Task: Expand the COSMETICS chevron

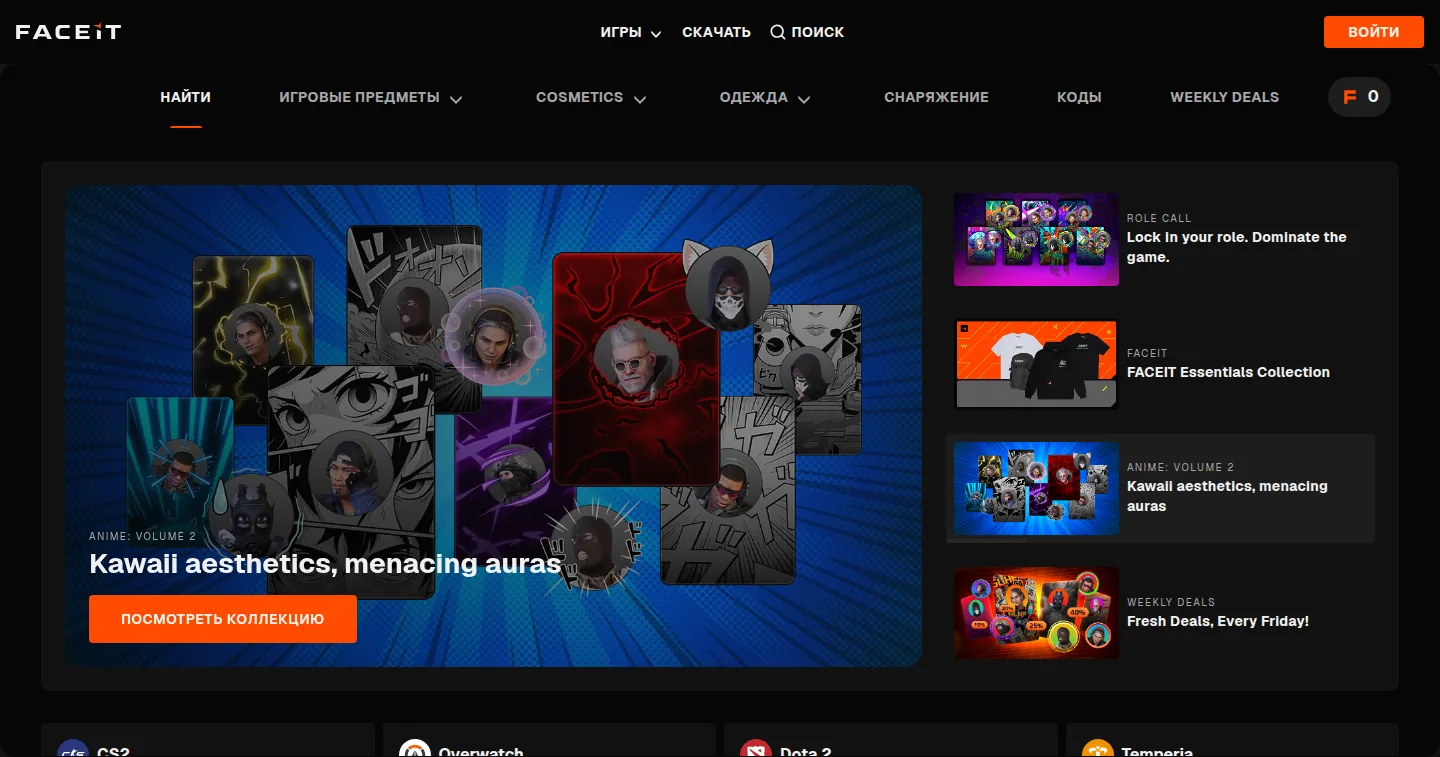Action: point(640,98)
